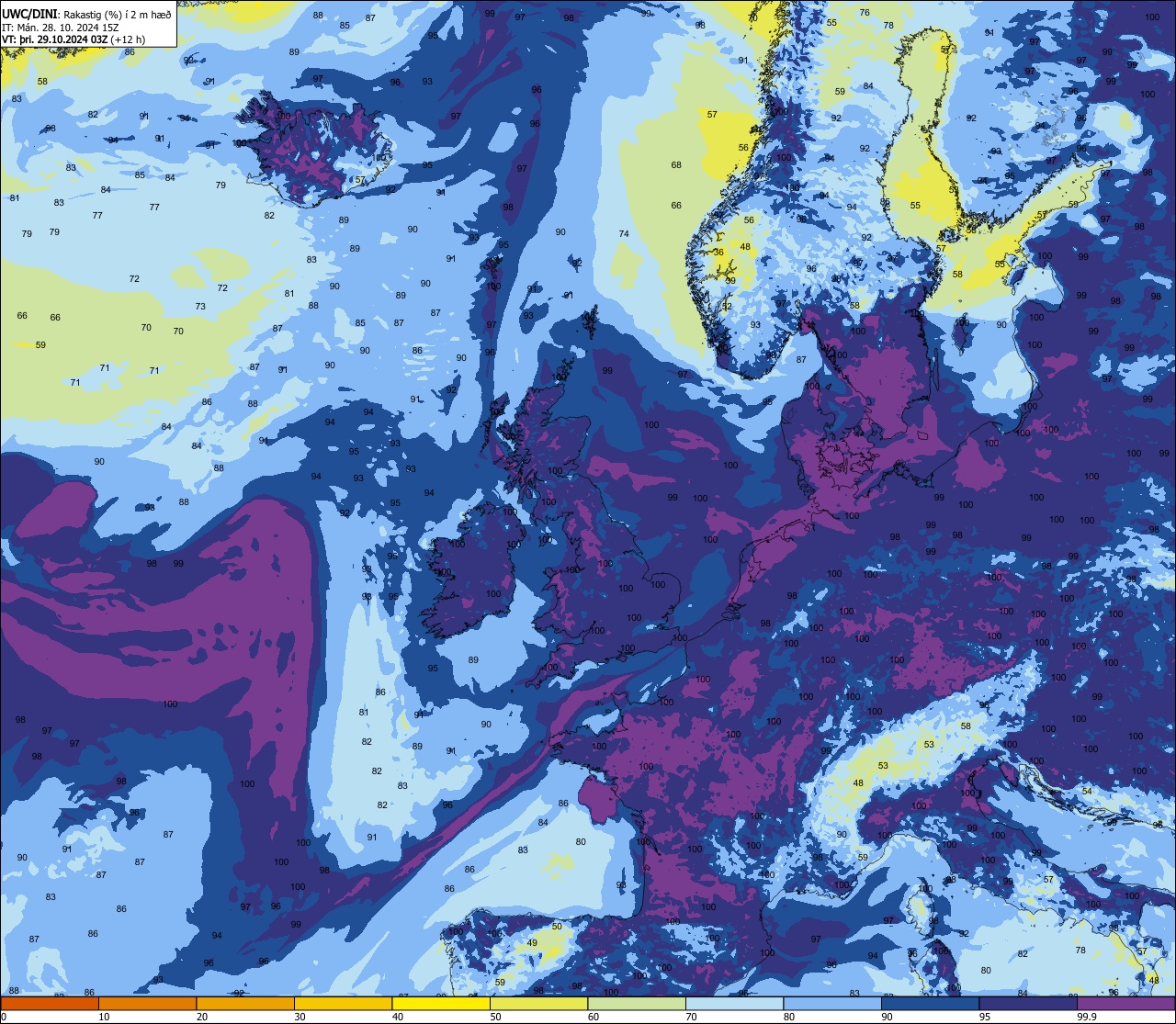Click the 70–80 light blue legend swatch

(x=735, y=1003)
